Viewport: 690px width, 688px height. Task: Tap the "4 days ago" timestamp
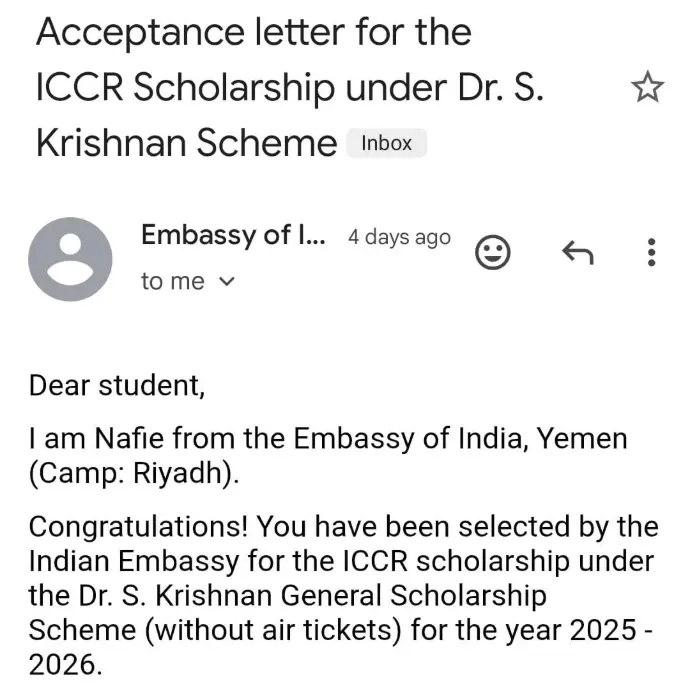pyautogui.click(x=399, y=238)
